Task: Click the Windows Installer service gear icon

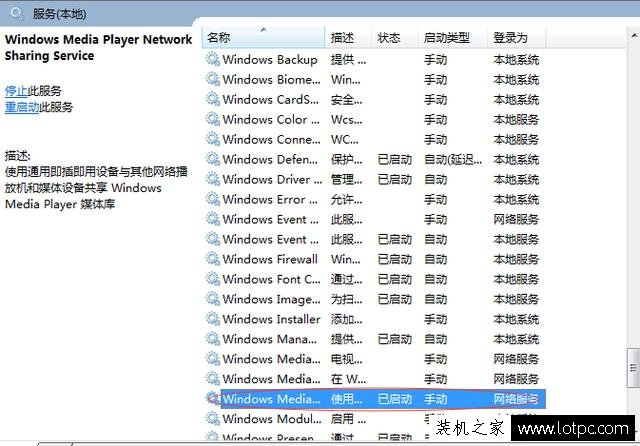Action: click(213, 319)
